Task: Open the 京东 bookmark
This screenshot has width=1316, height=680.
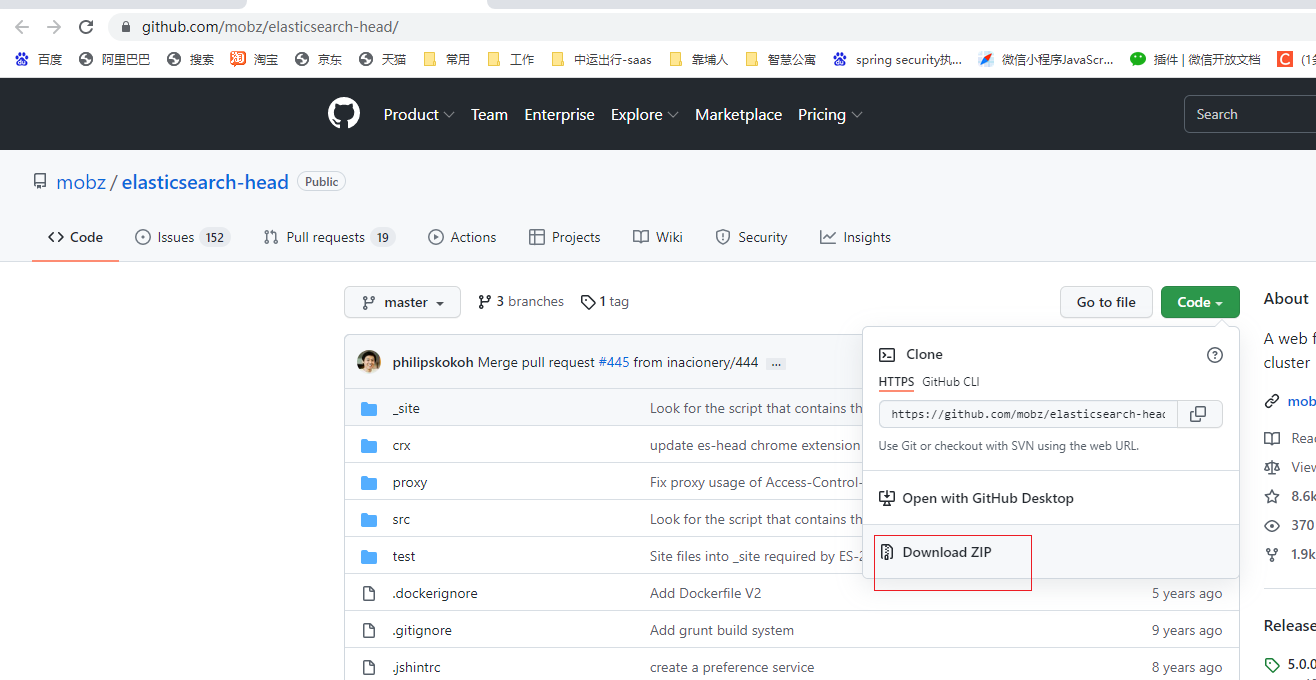Action: click(x=318, y=59)
